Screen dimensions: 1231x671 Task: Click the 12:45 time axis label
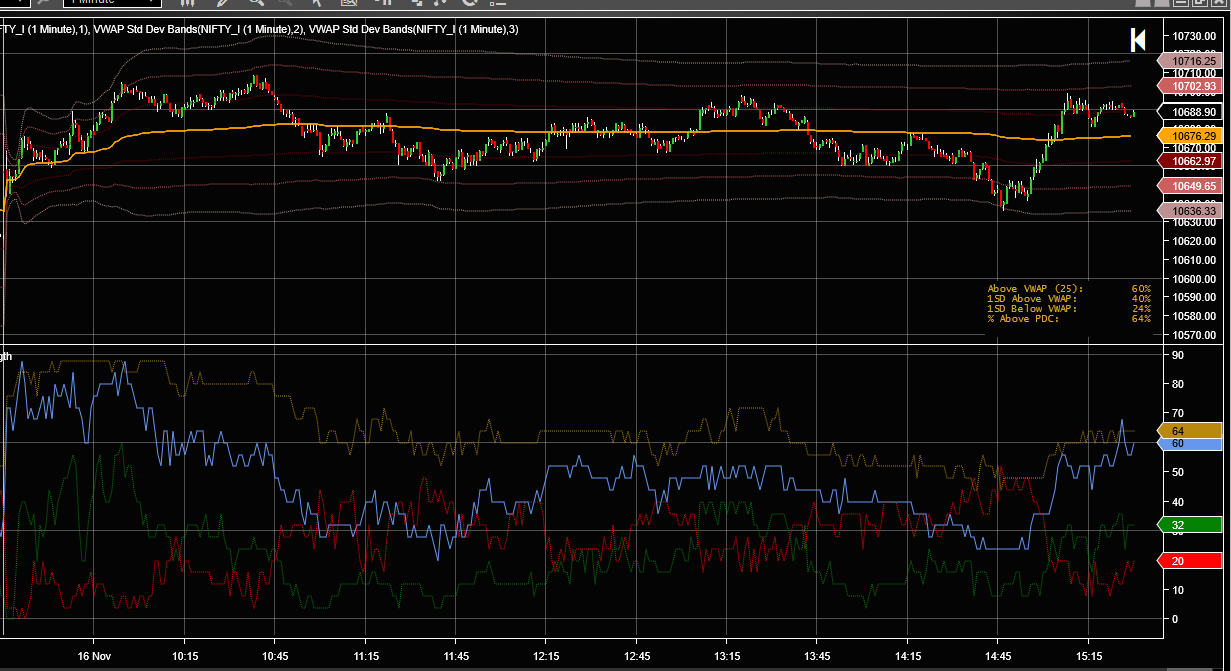tap(636, 656)
